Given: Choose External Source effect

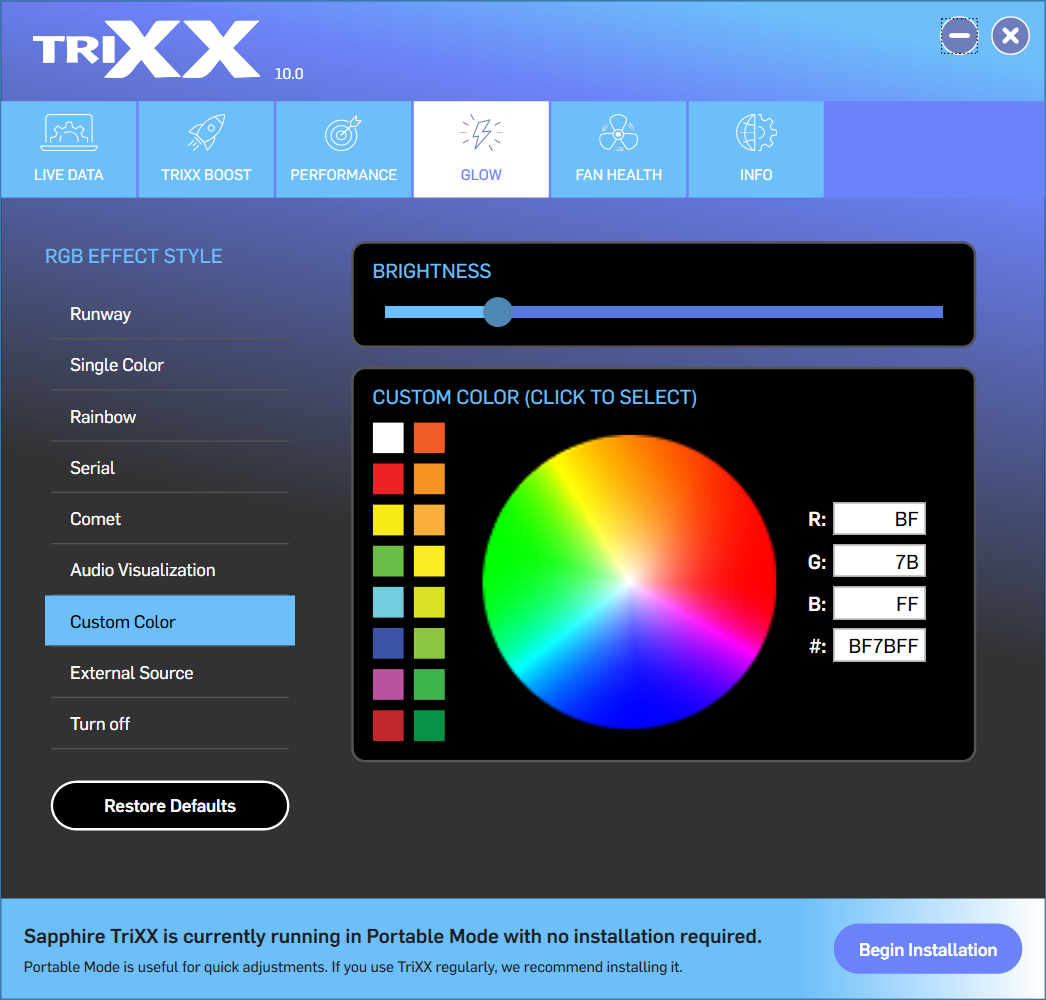Looking at the screenshot, I should (x=170, y=672).
